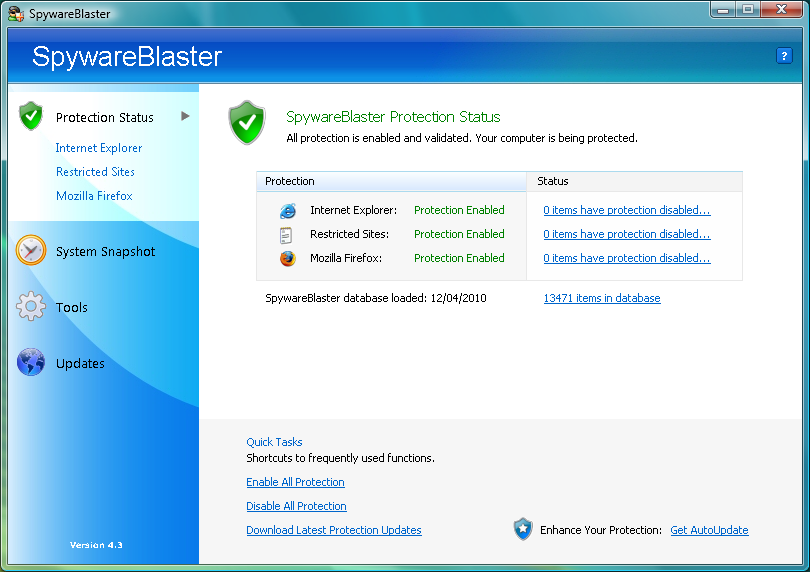Click the 'Mozilla Firefox:' row label in table

point(346,258)
